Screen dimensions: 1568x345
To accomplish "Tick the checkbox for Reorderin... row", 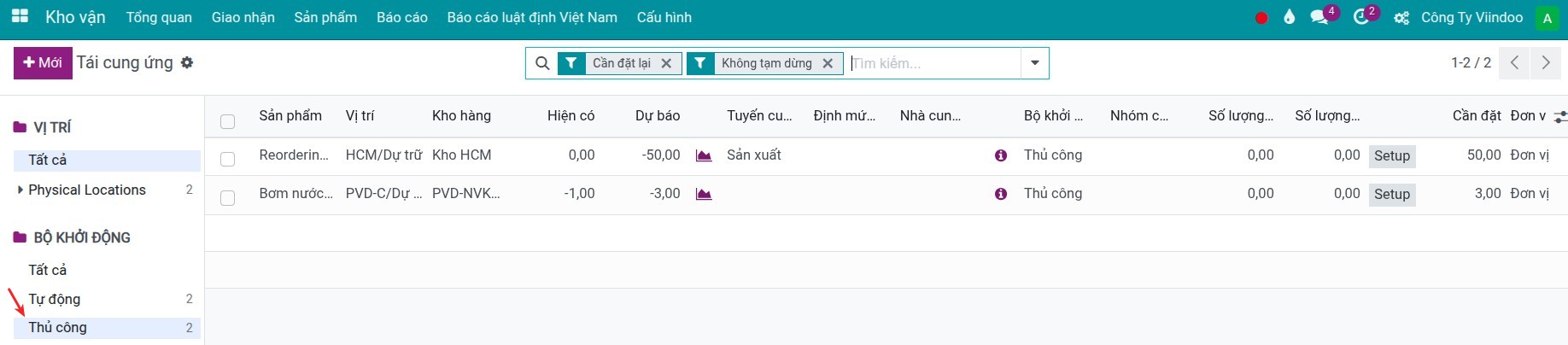I will (x=227, y=159).
